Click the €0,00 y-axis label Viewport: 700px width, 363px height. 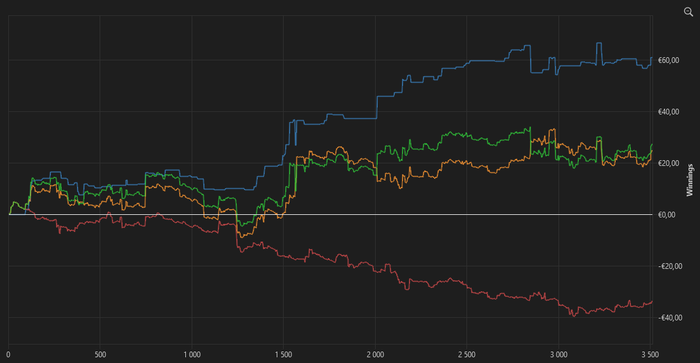click(x=667, y=215)
